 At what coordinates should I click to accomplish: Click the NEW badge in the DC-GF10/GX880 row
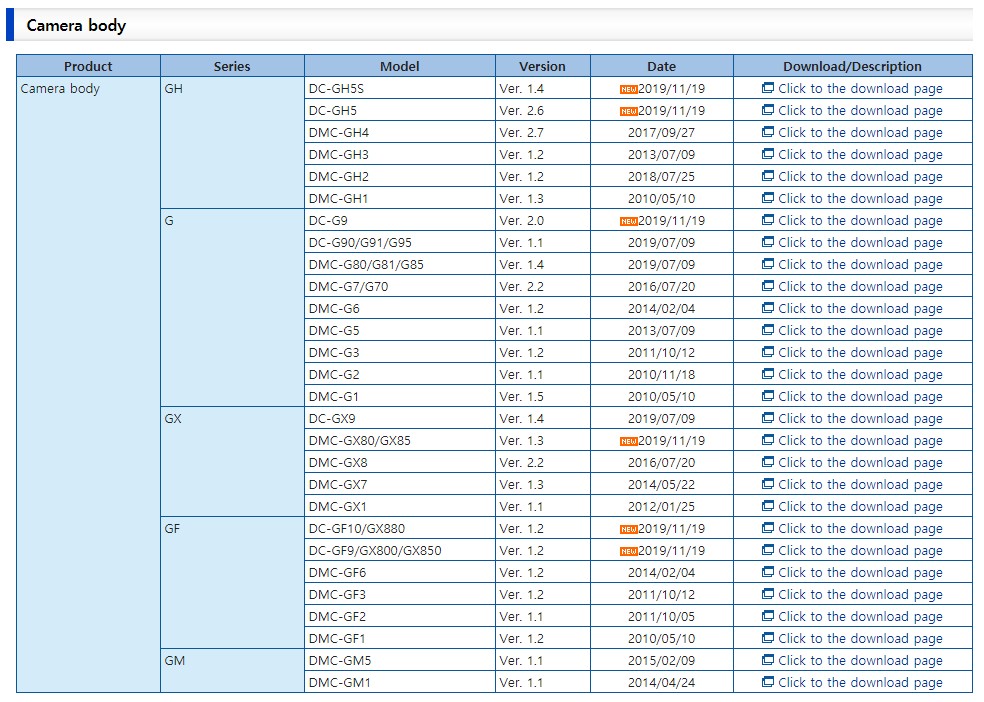pyautogui.click(x=628, y=529)
